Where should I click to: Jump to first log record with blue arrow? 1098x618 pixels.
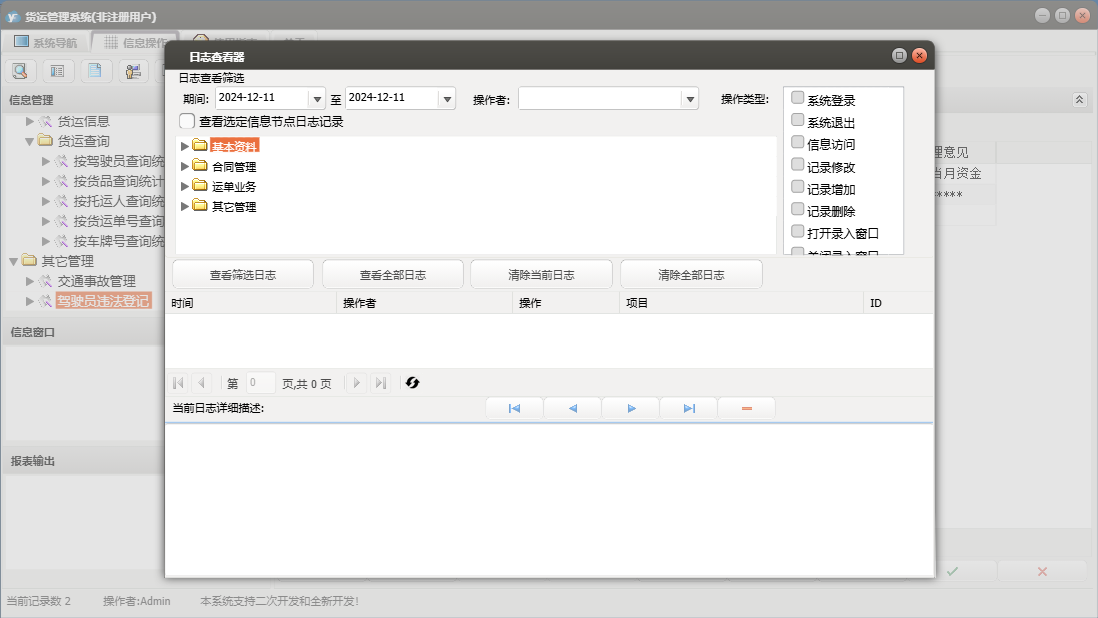(x=514, y=408)
